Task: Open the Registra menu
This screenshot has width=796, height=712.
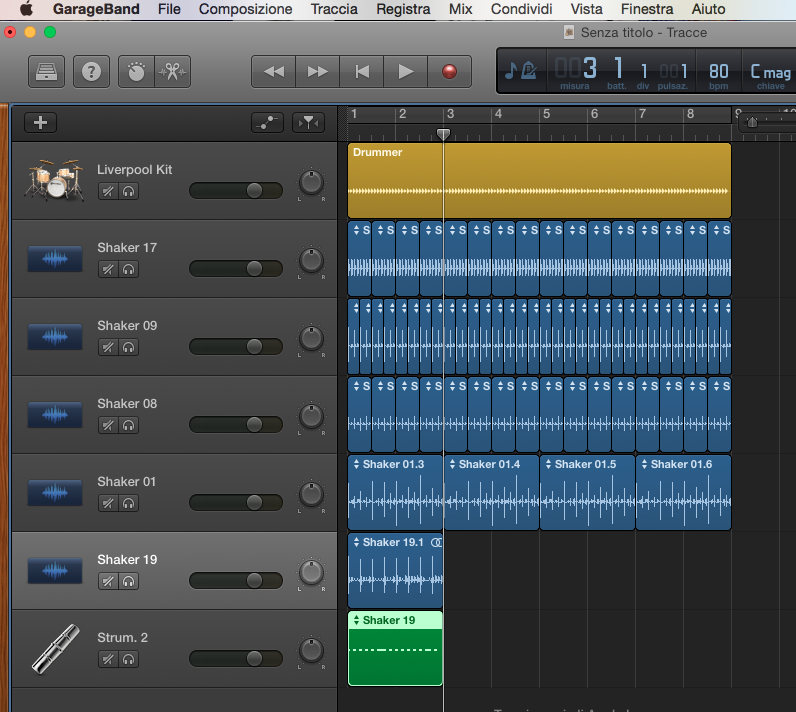Action: (x=403, y=9)
